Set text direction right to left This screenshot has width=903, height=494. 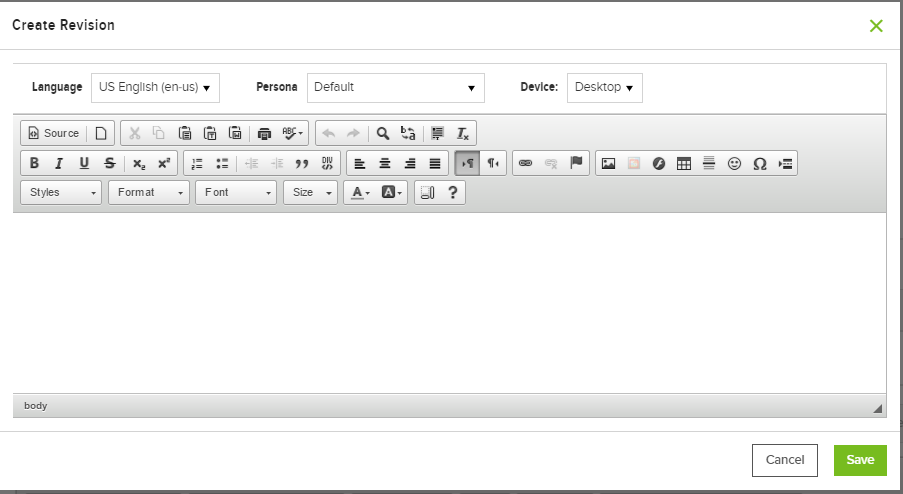(493, 163)
